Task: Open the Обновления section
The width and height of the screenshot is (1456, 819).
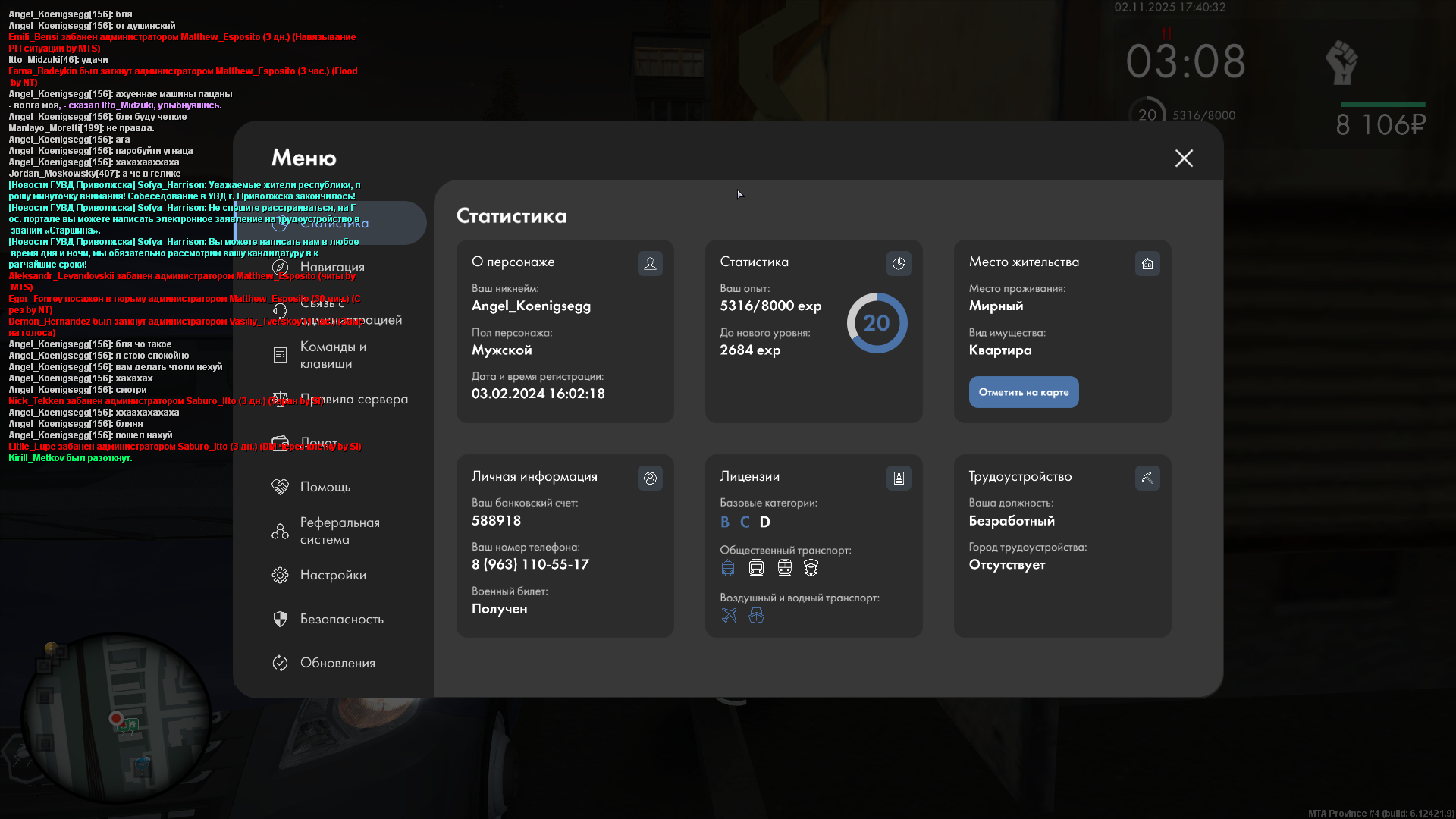Action: pos(337,663)
